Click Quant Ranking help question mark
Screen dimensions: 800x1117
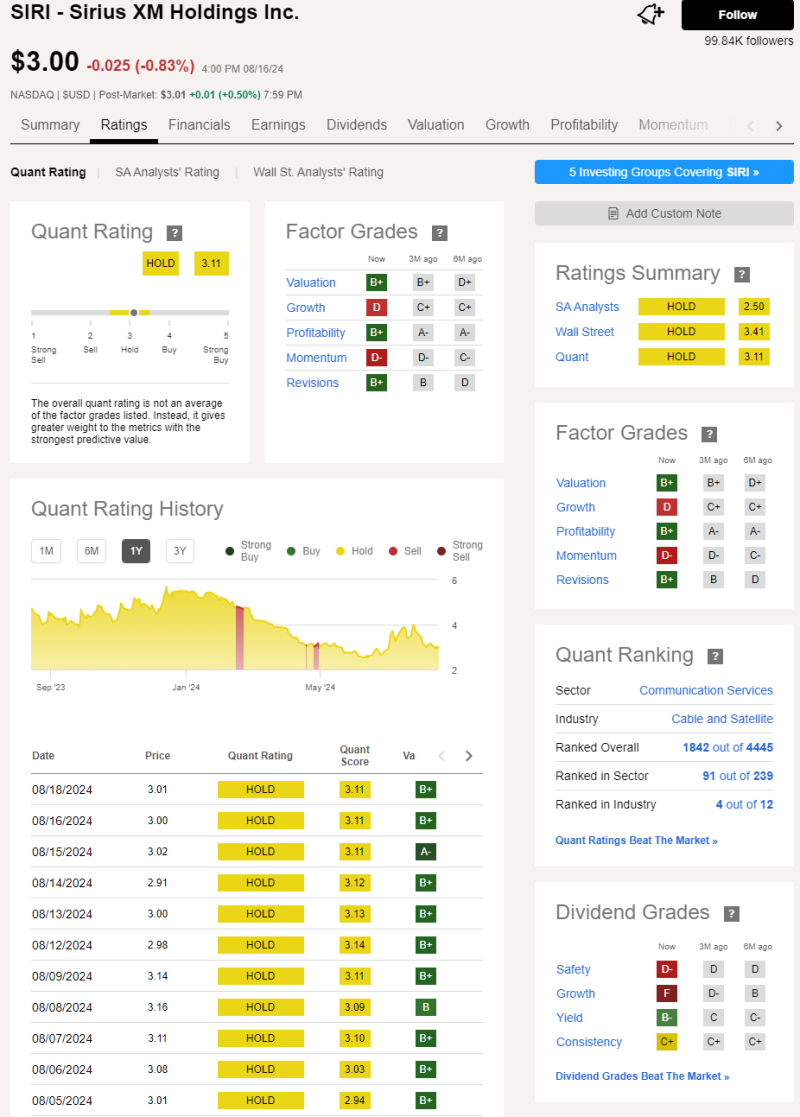click(715, 656)
